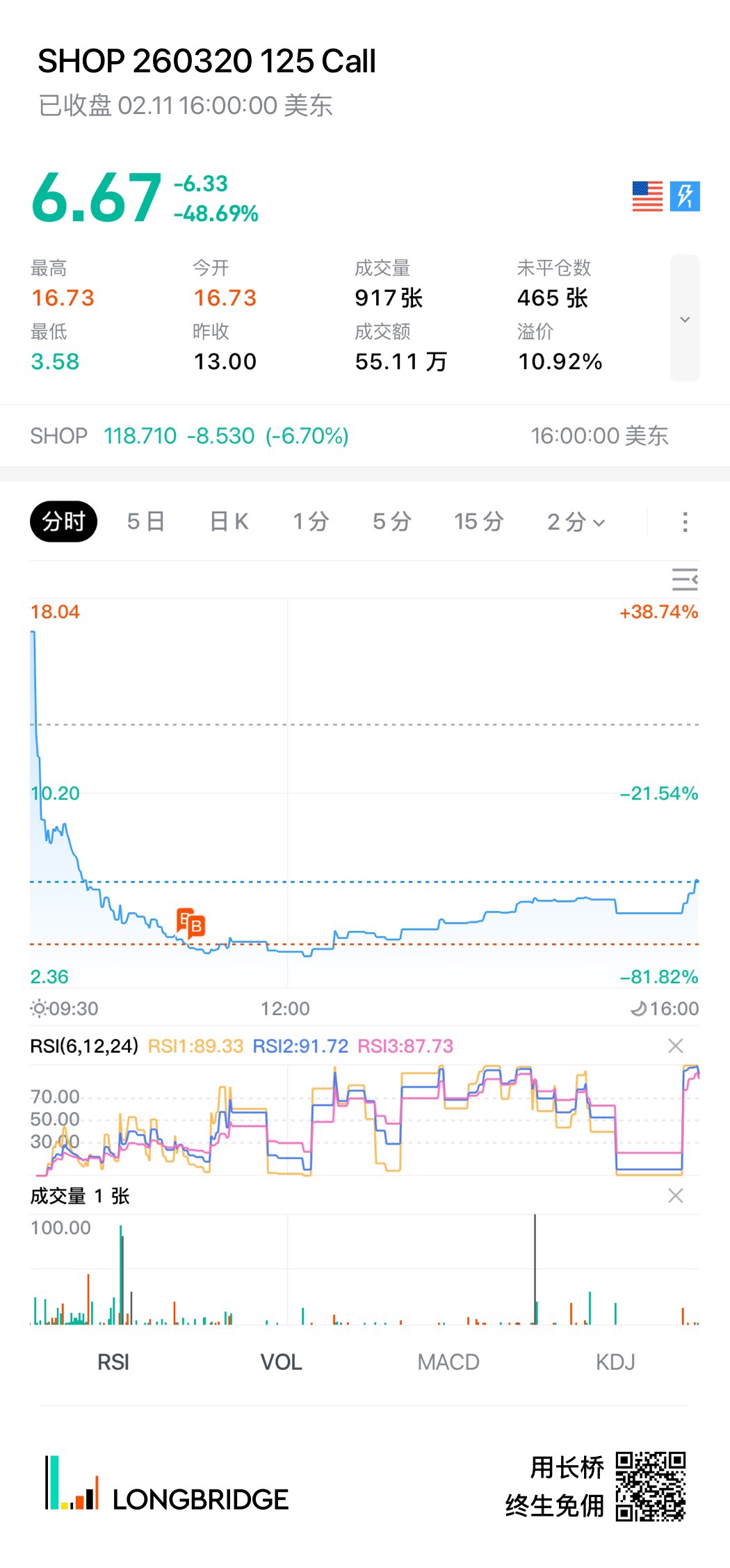Select the 15分 interval tab

coord(479,522)
